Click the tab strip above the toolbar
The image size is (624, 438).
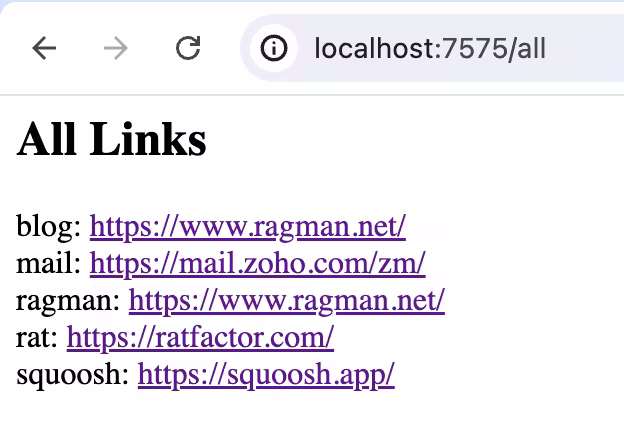tap(312, 5)
